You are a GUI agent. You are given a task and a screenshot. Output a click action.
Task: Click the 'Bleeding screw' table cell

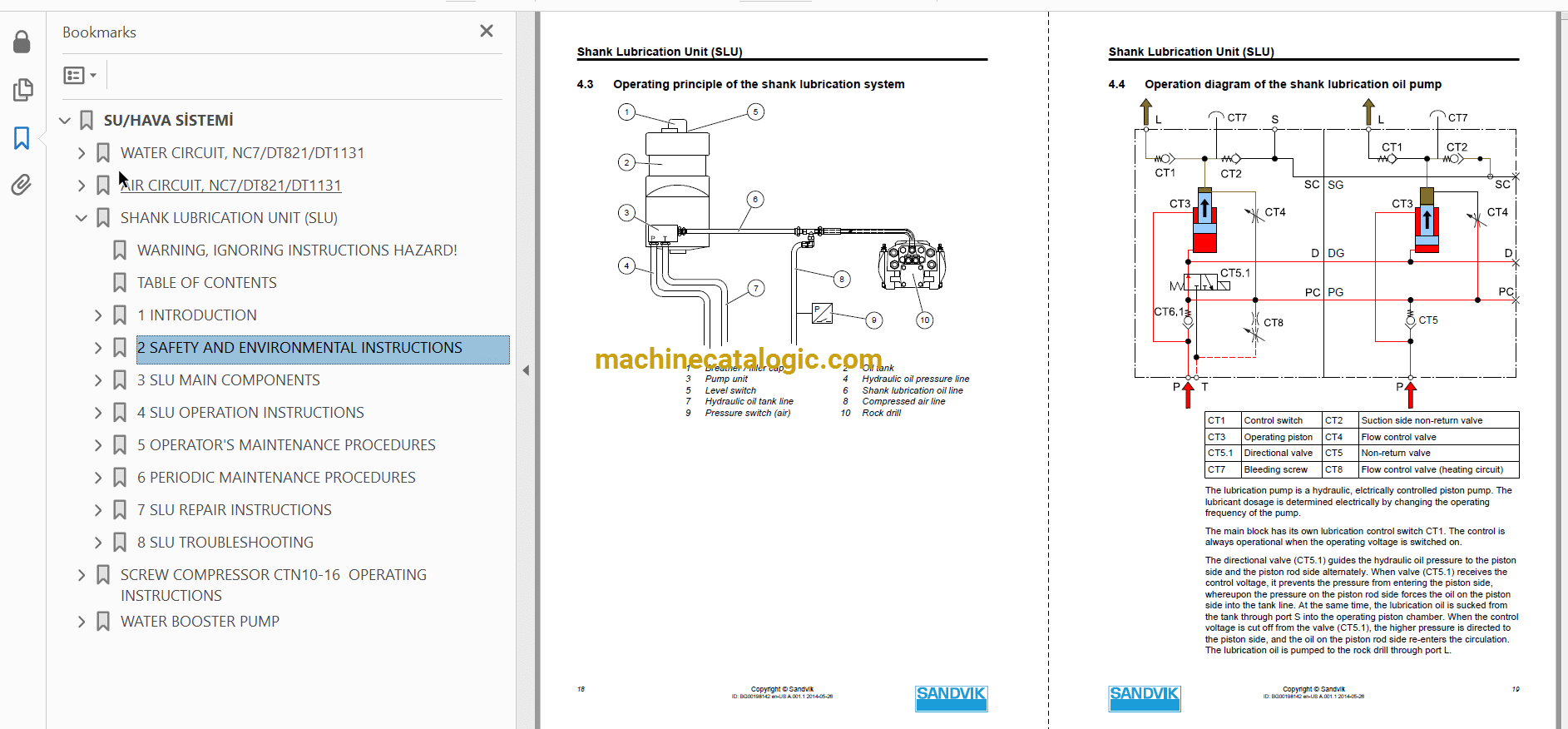click(x=1281, y=469)
